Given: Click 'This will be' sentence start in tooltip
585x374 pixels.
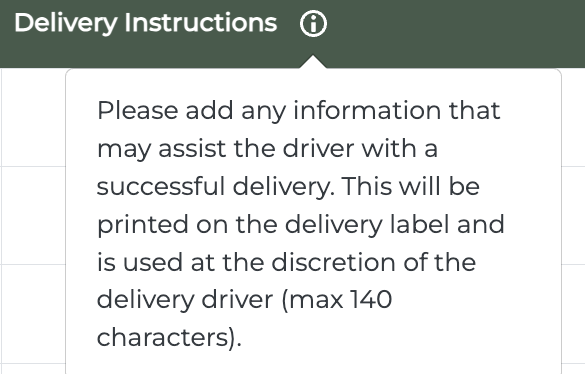Looking at the screenshot, I should tap(411, 187).
